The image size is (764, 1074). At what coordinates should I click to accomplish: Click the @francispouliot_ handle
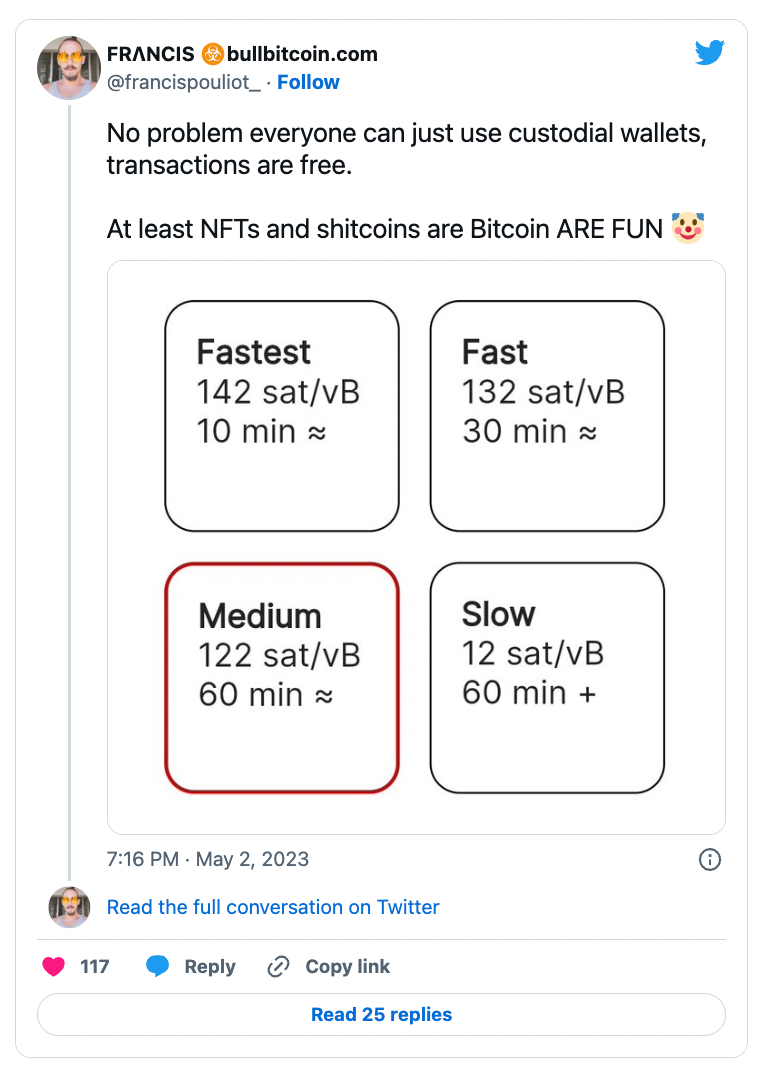pos(184,82)
